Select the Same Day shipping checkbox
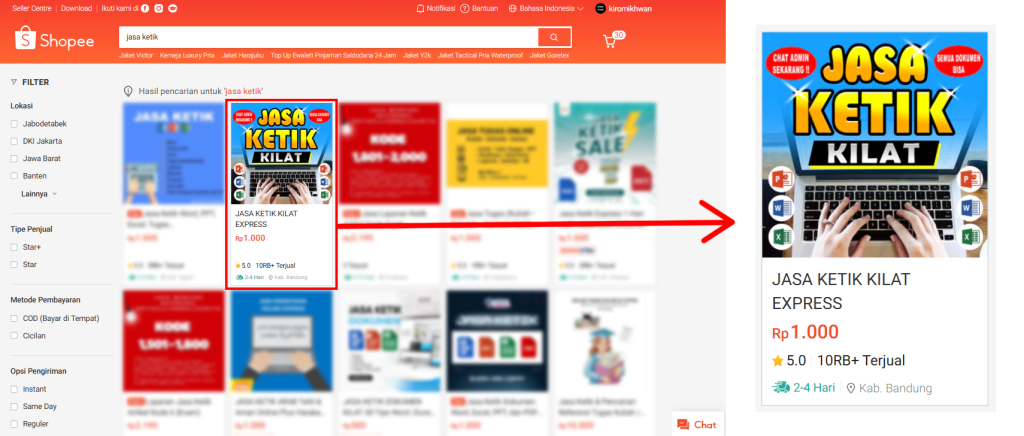Screen dimensions: 1024x436 click(14, 407)
